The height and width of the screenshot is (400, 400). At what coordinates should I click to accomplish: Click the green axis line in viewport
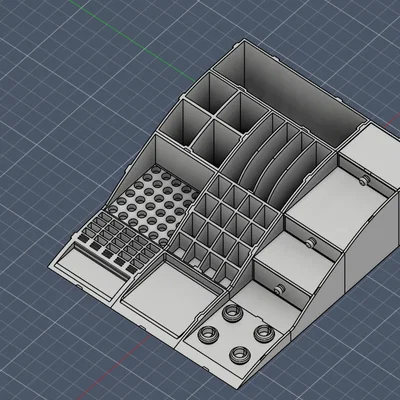click(x=132, y=41)
